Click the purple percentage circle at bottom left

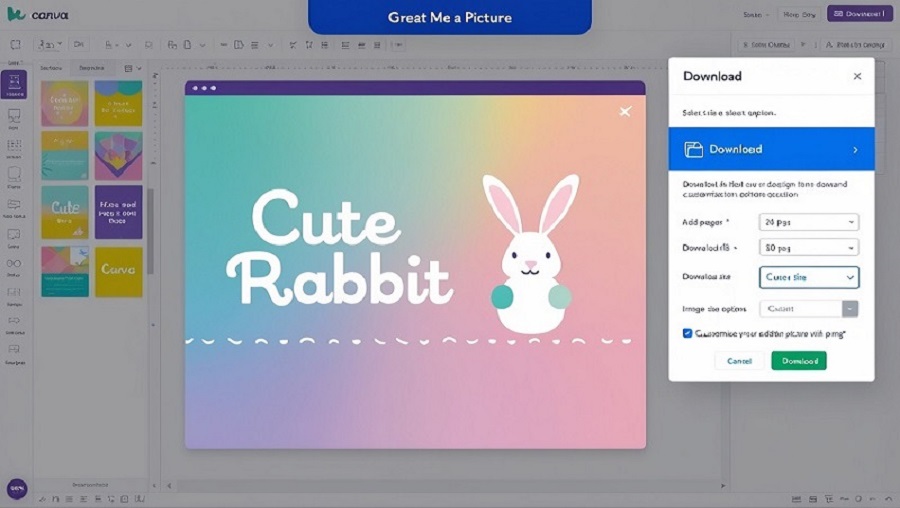pos(17,488)
